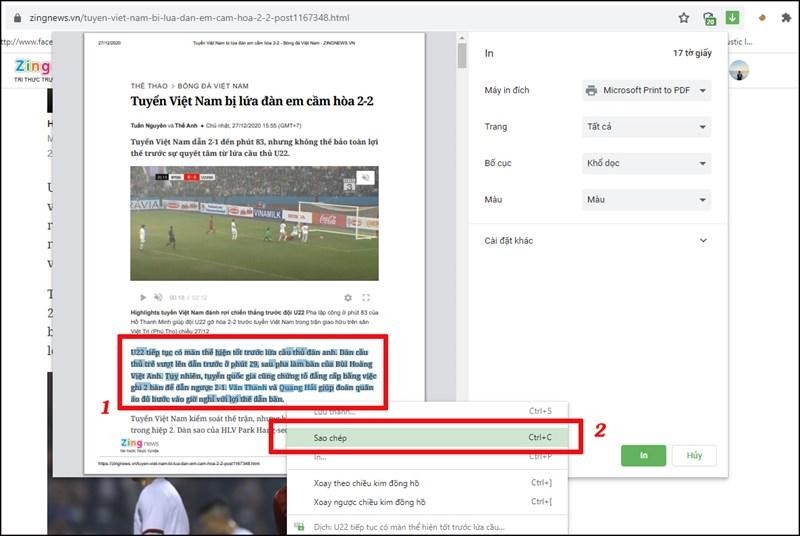Screen dimensions: 800x536
Task: Click the orange extension icon in toolbar
Action: (762, 18)
